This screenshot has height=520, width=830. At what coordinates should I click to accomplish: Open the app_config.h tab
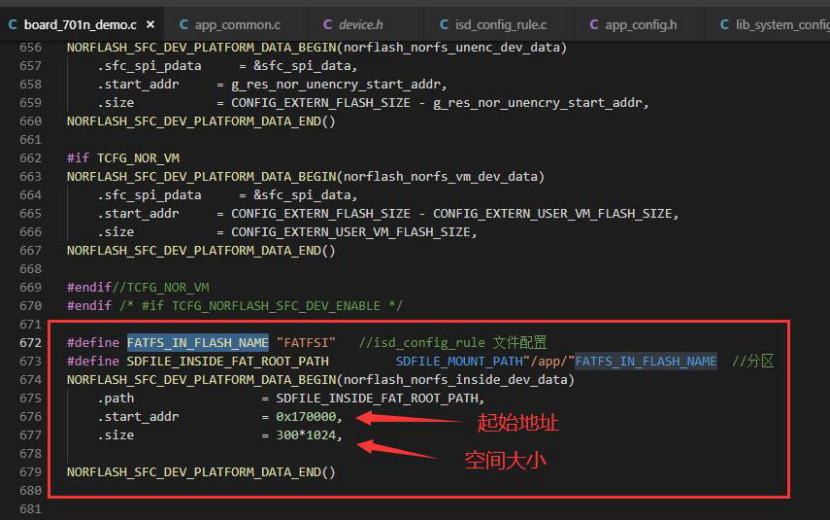pyautogui.click(x=640, y=24)
